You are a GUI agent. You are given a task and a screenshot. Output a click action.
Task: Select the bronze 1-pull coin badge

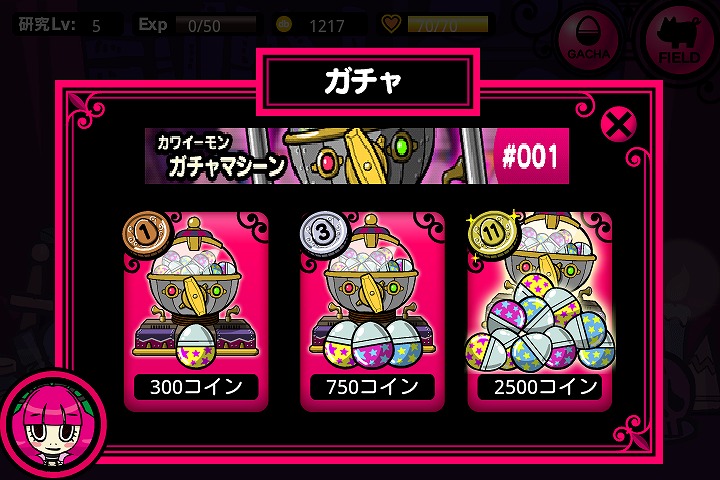[146, 233]
